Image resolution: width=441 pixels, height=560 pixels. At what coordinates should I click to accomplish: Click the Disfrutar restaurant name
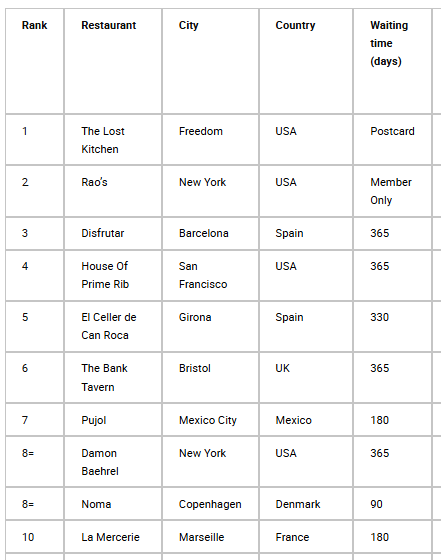click(x=102, y=233)
